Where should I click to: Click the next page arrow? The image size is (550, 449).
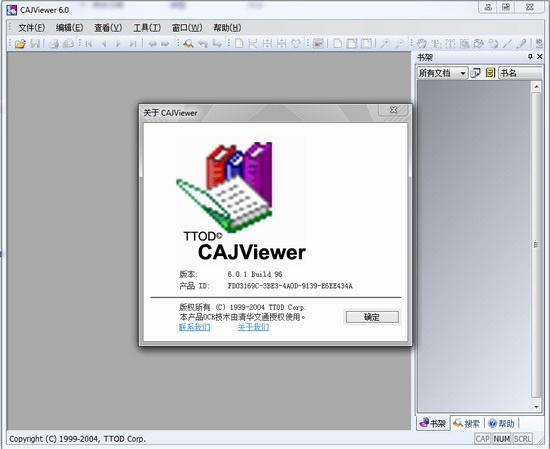tap(118, 43)
